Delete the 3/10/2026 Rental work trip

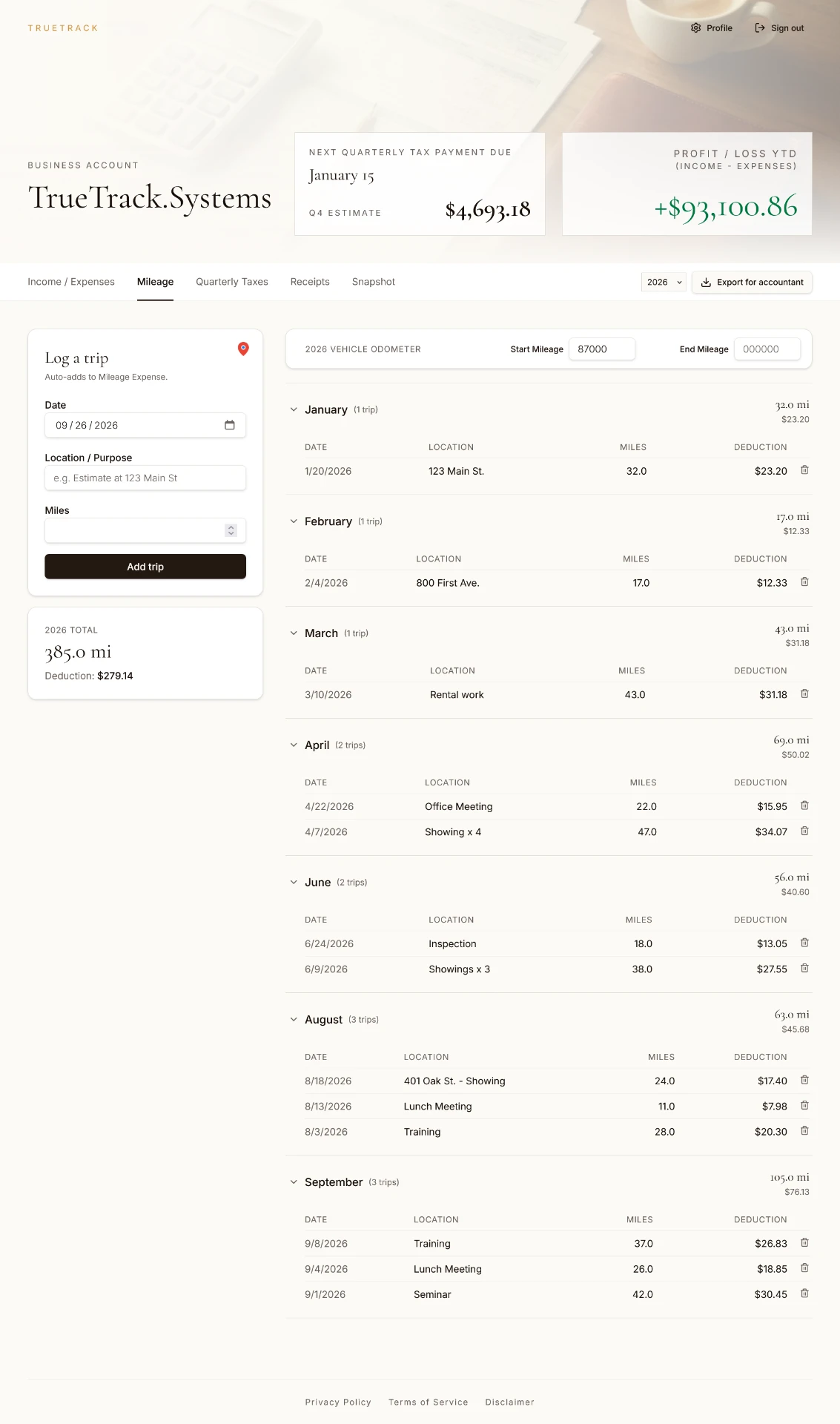[x=804, y=694]
